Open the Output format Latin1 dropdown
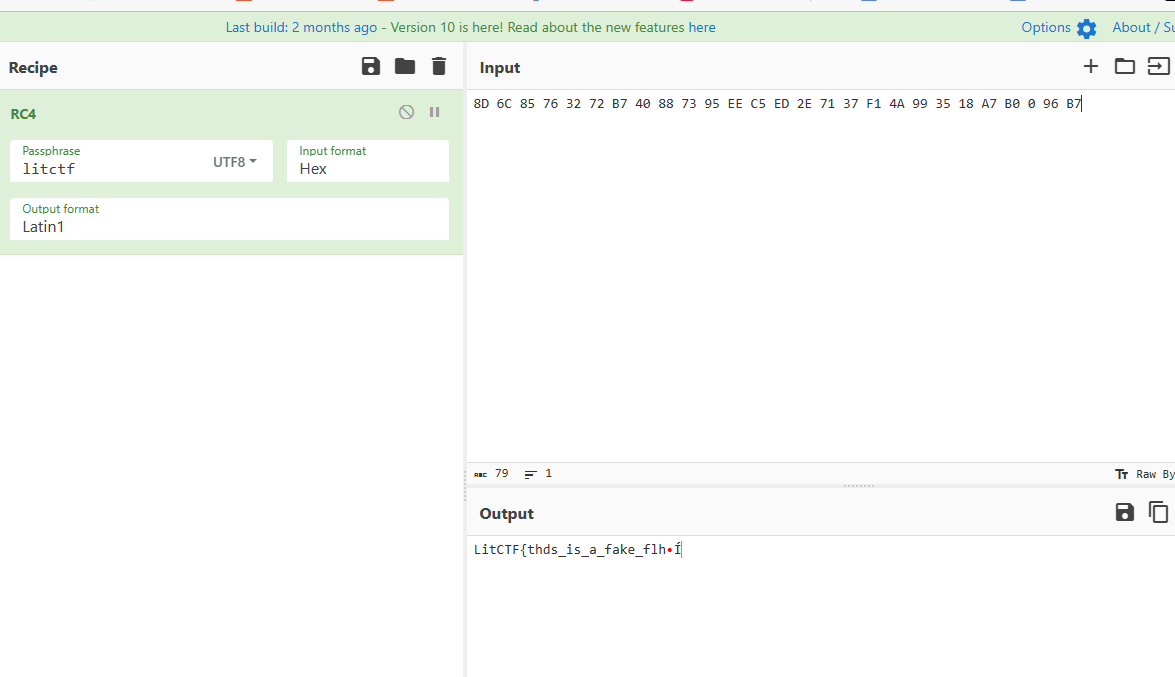 point(229,219)
